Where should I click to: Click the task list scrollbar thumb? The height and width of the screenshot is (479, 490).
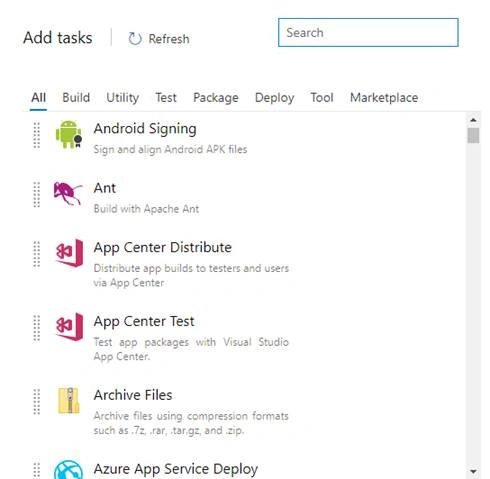click(473, 135)
